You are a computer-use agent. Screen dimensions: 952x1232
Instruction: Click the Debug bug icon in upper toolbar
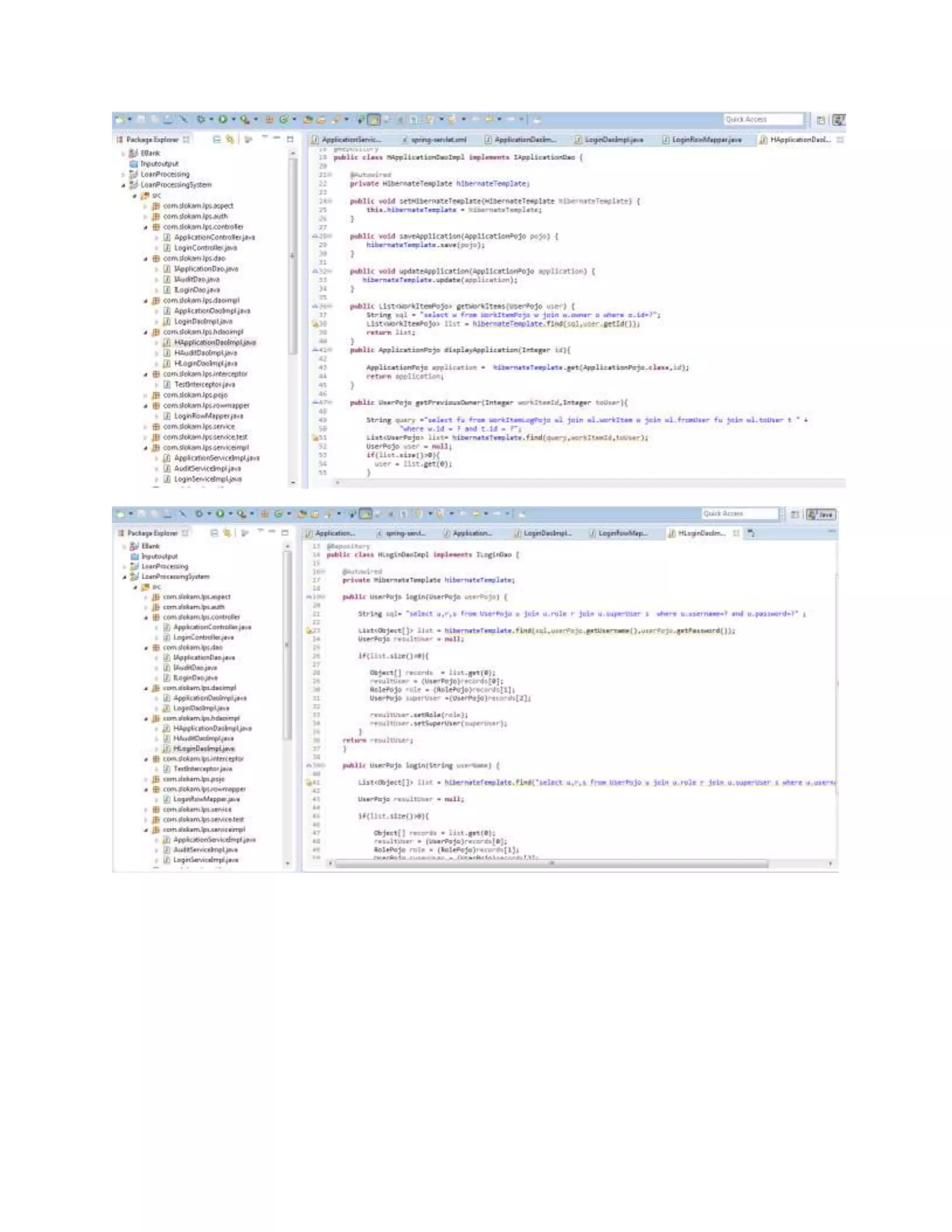click(201, 119)
